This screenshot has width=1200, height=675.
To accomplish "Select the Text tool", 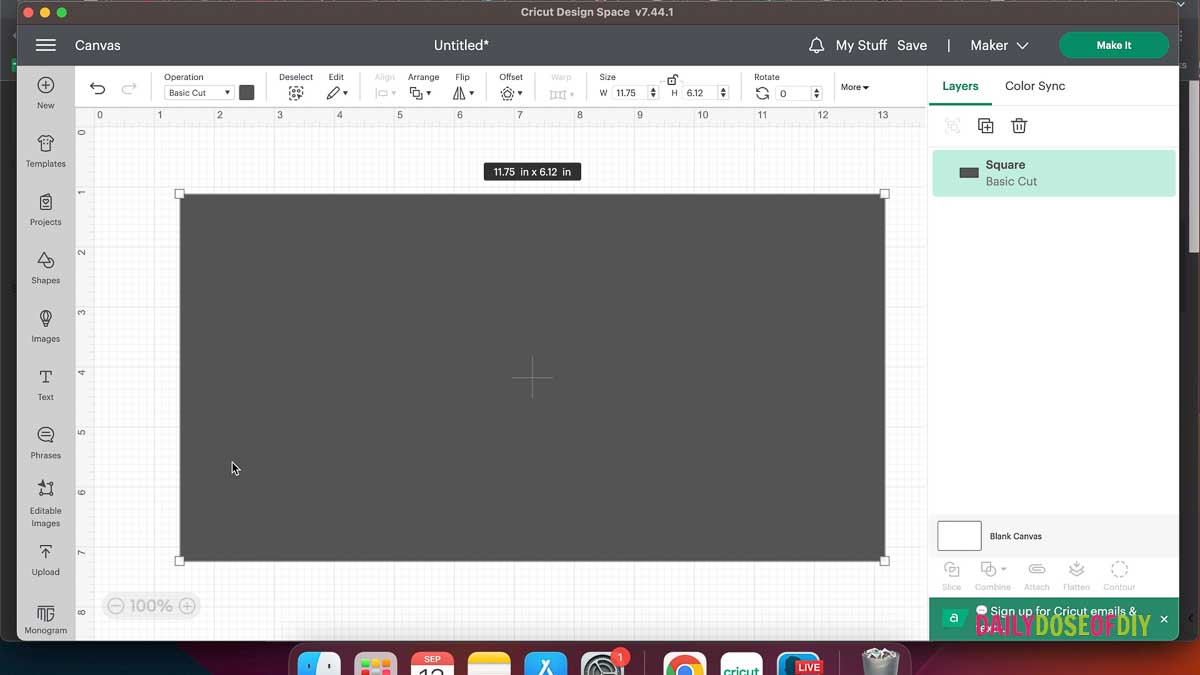I will click(x=46, y=384).
